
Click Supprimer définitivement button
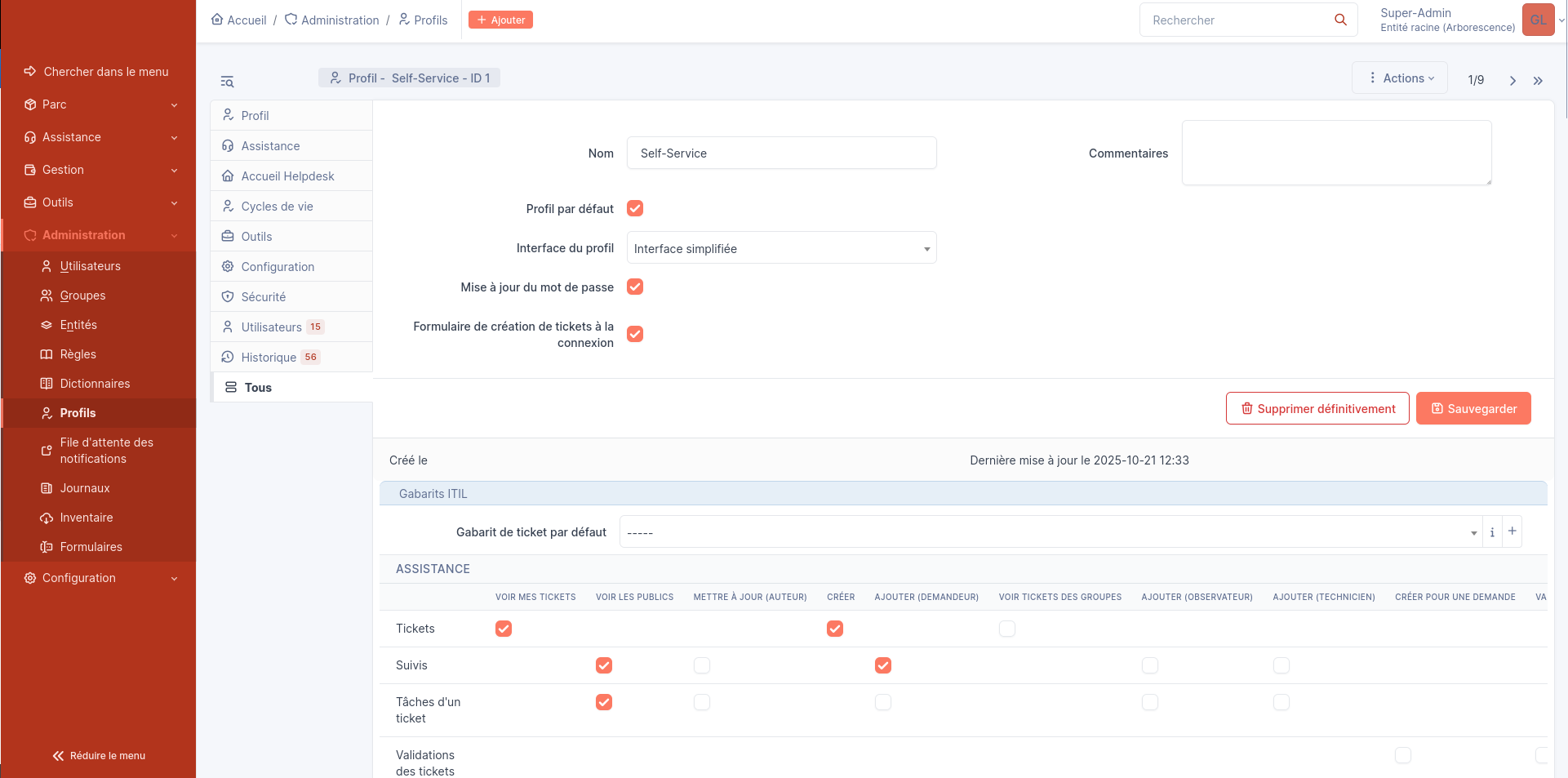[1317, 409]
